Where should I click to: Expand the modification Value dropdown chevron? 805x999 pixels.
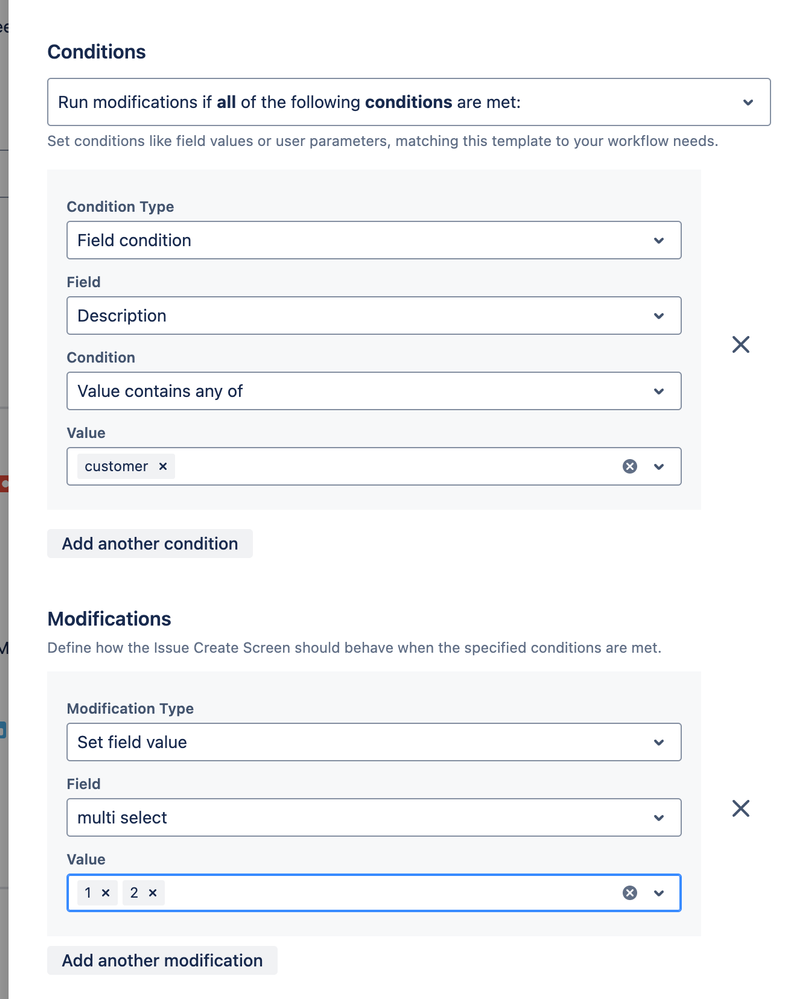[659, 893]
